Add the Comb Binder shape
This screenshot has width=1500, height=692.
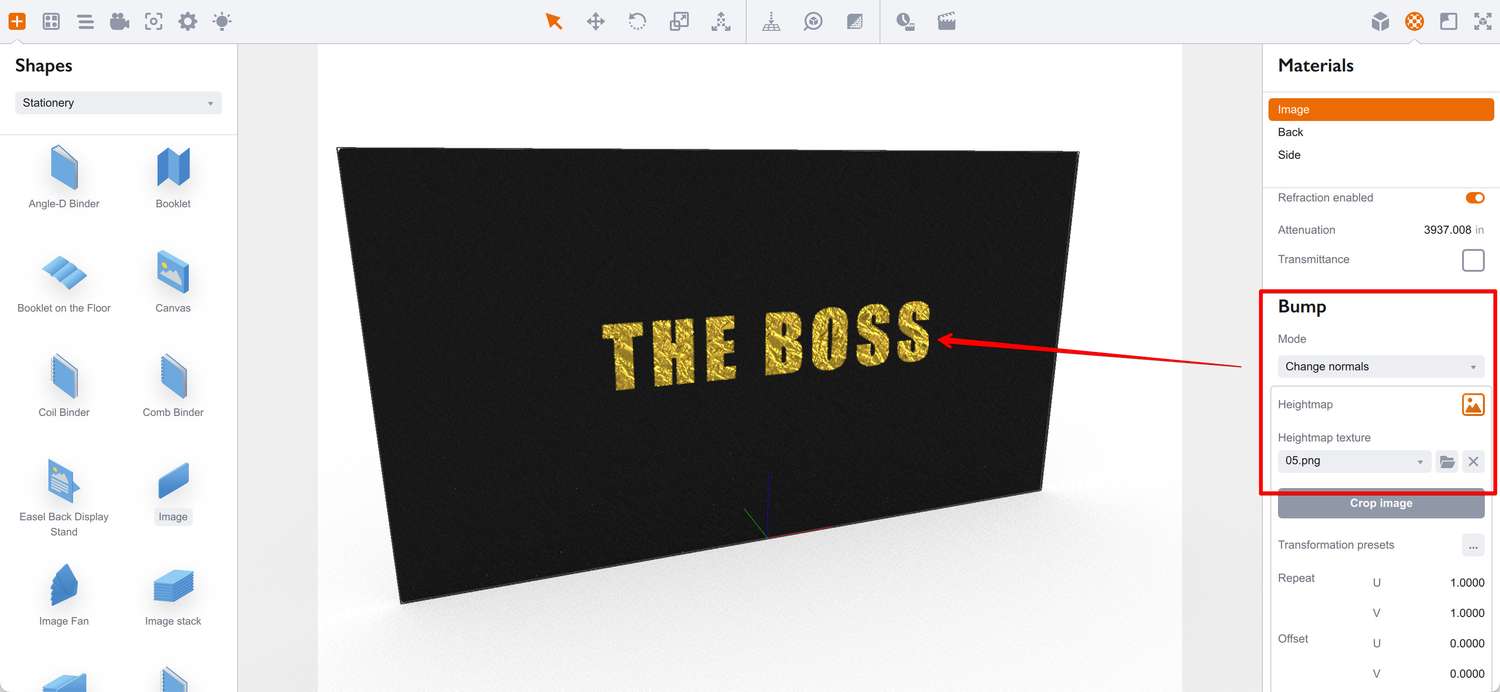click(173, 386)
